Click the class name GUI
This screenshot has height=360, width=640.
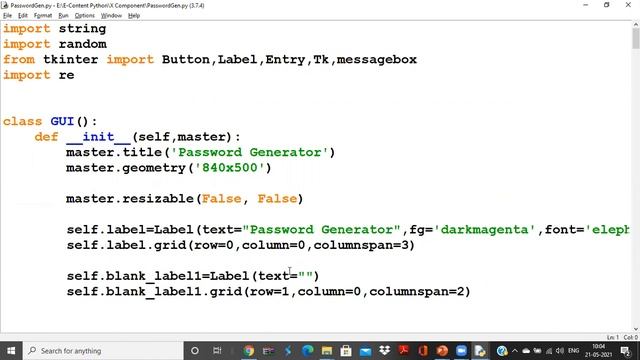click(x=62, y=122)
